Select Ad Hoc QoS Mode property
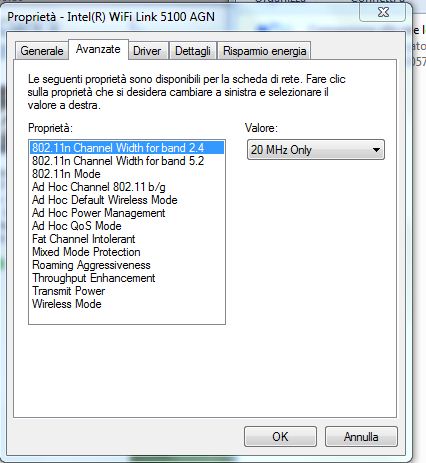426x463 pixels. click(127, 226)
